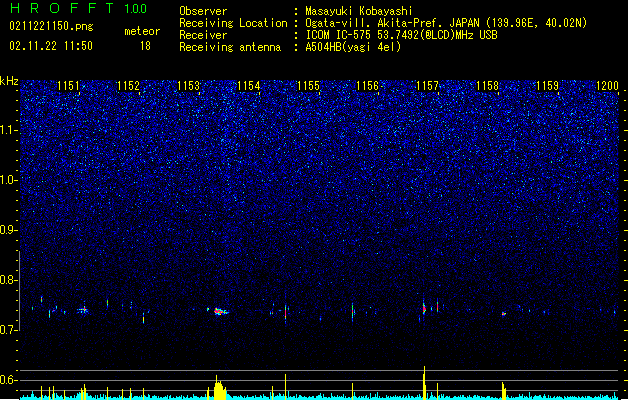Click the 1158 time marker

487,85
